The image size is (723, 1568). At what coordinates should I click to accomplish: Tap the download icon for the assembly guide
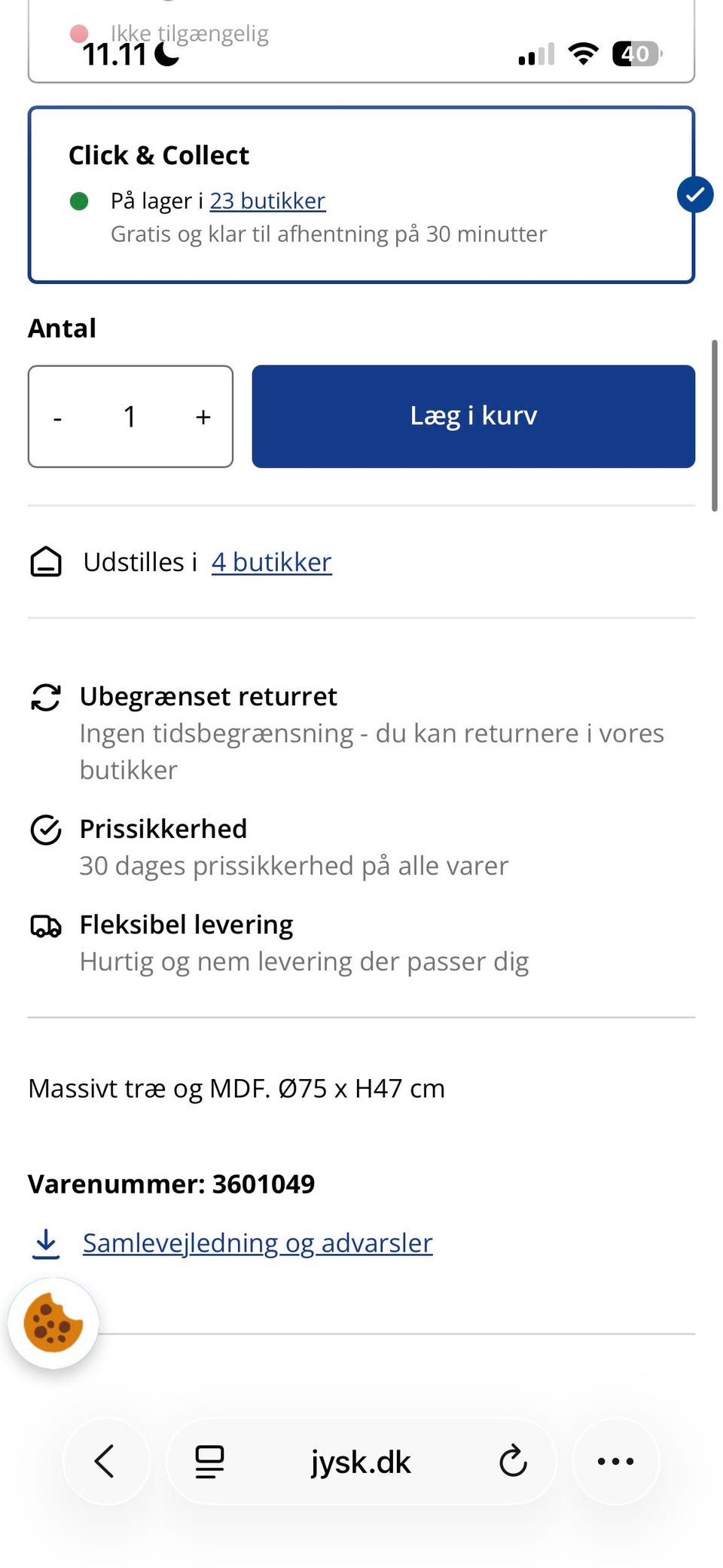[46, 1244]
